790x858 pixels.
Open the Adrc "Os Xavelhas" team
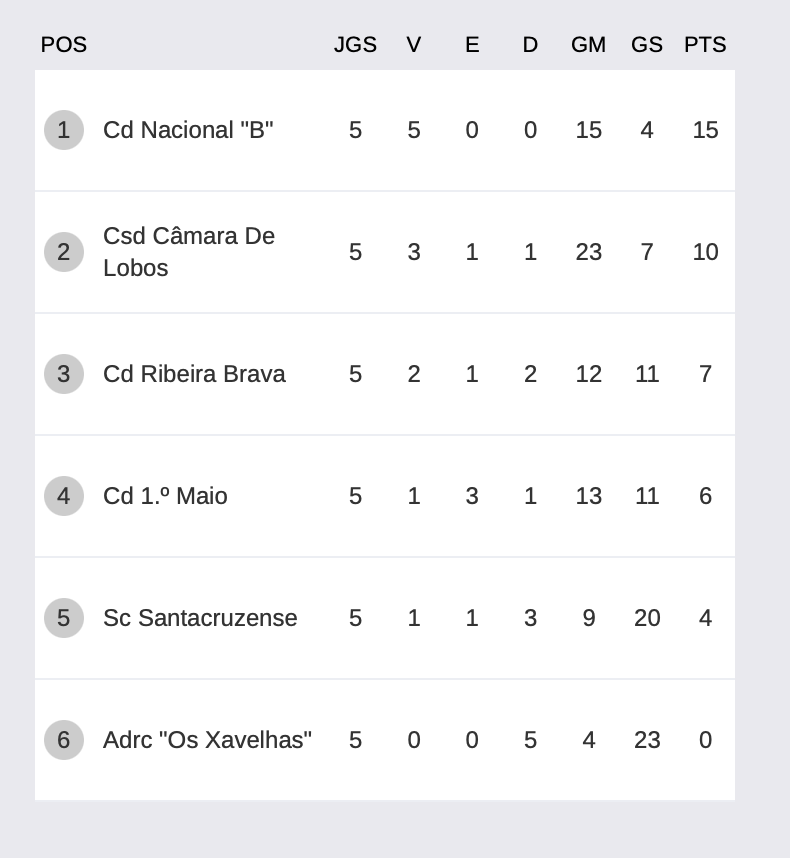(207, 740)
